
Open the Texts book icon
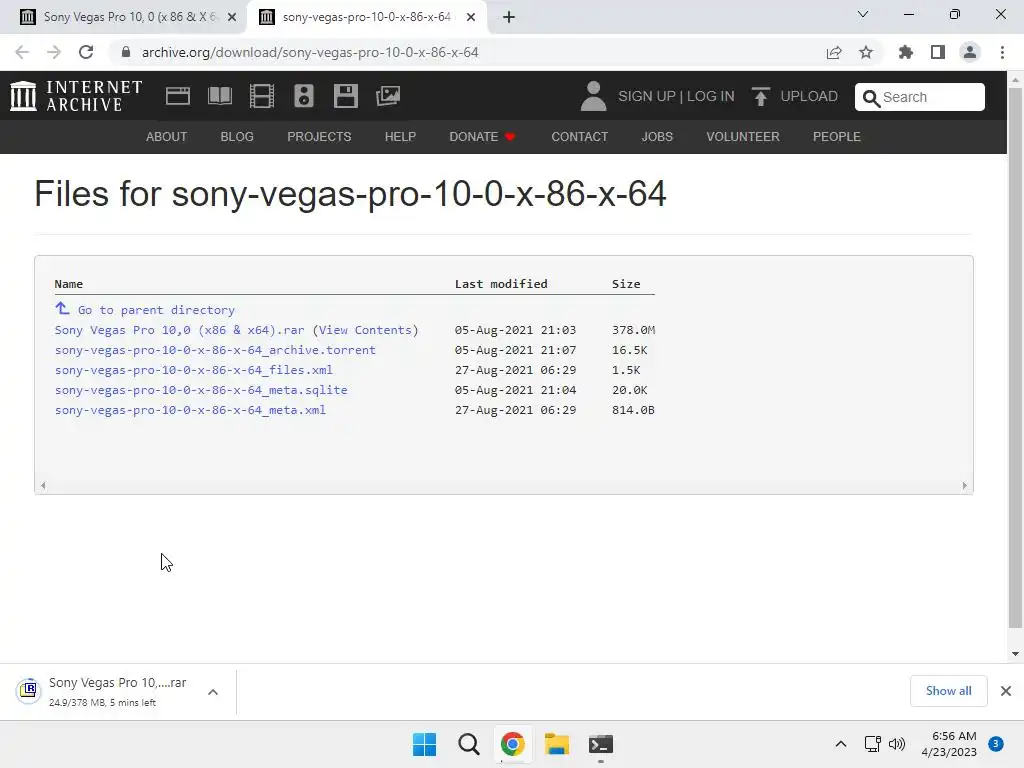(219, 96)
